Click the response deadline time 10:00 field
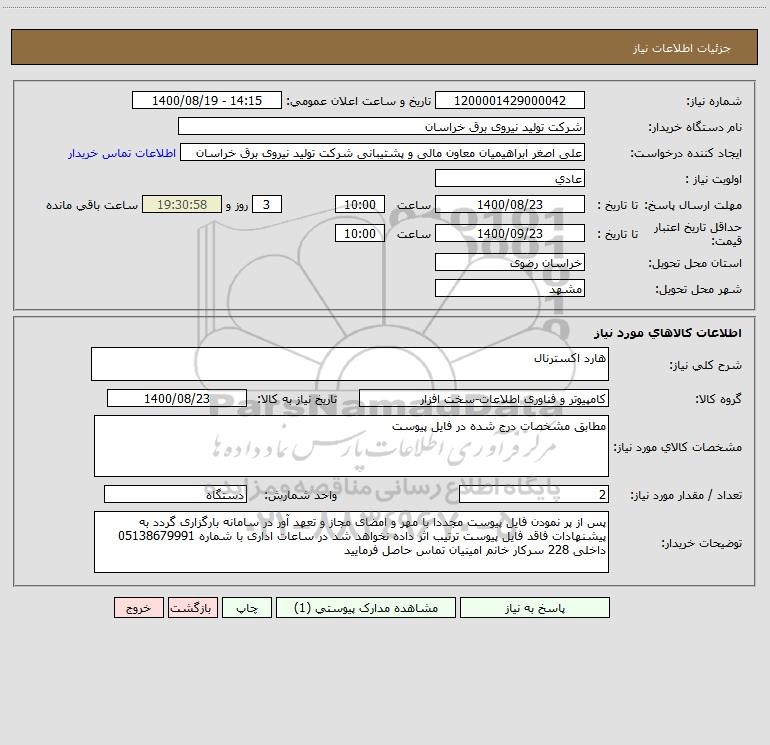 click(x=359, y=204)
